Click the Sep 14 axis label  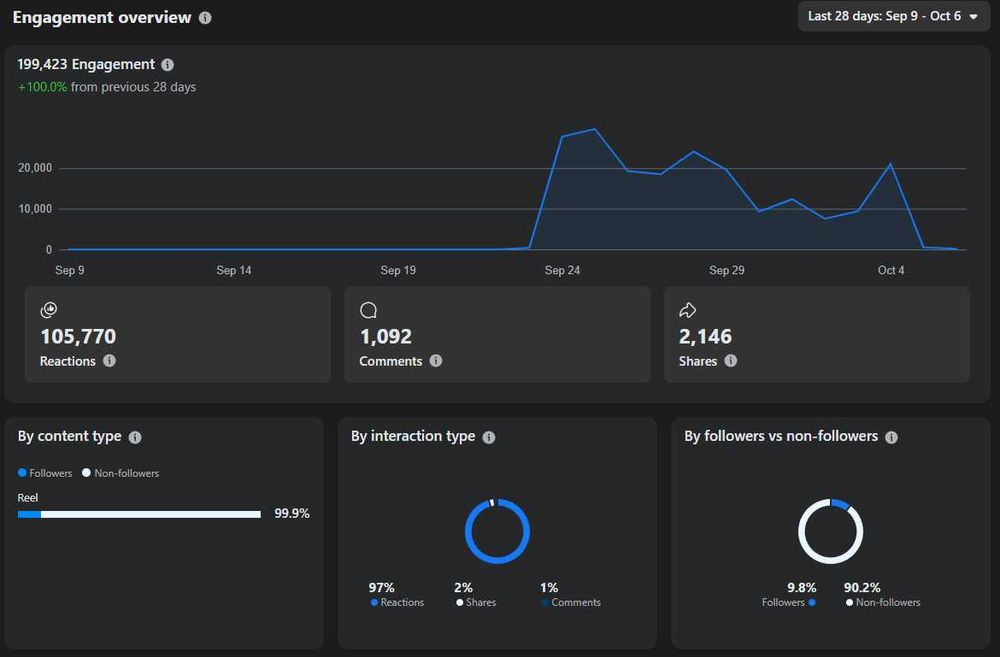point(234,270)
